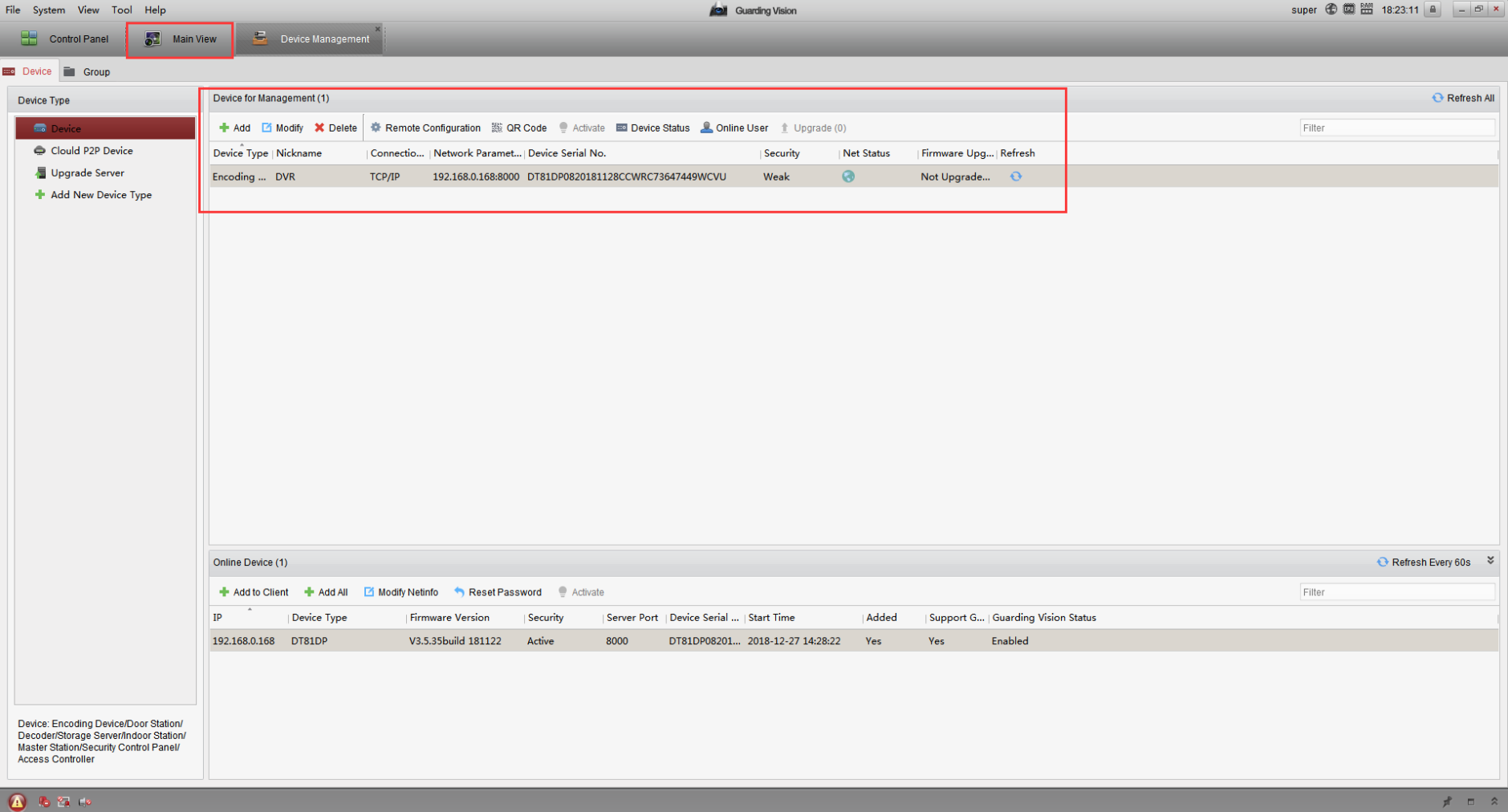The height and width of the screenshot is (812, 1508).
Task: Close the Device Management tab
Action: click(377, 29)
